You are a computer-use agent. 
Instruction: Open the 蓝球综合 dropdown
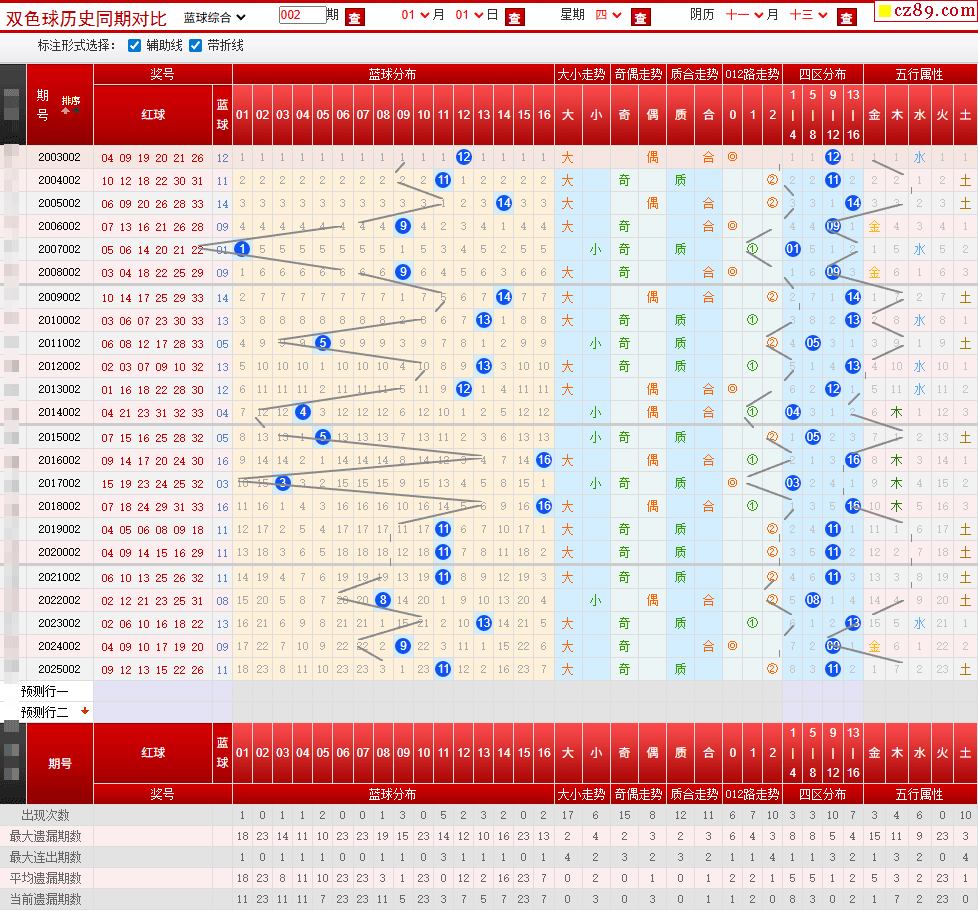point(215,17)
